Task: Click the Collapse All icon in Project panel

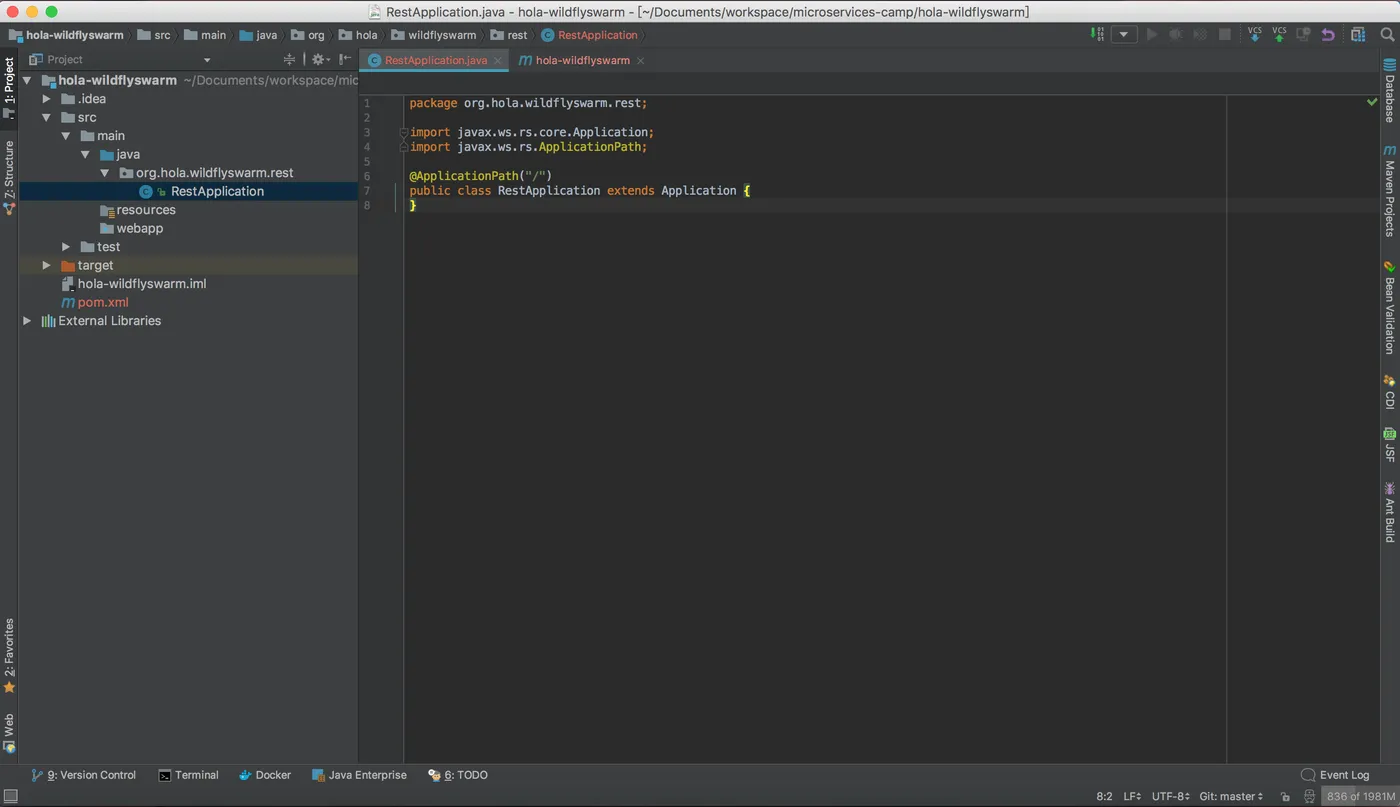Action: [x=289, y=60]
